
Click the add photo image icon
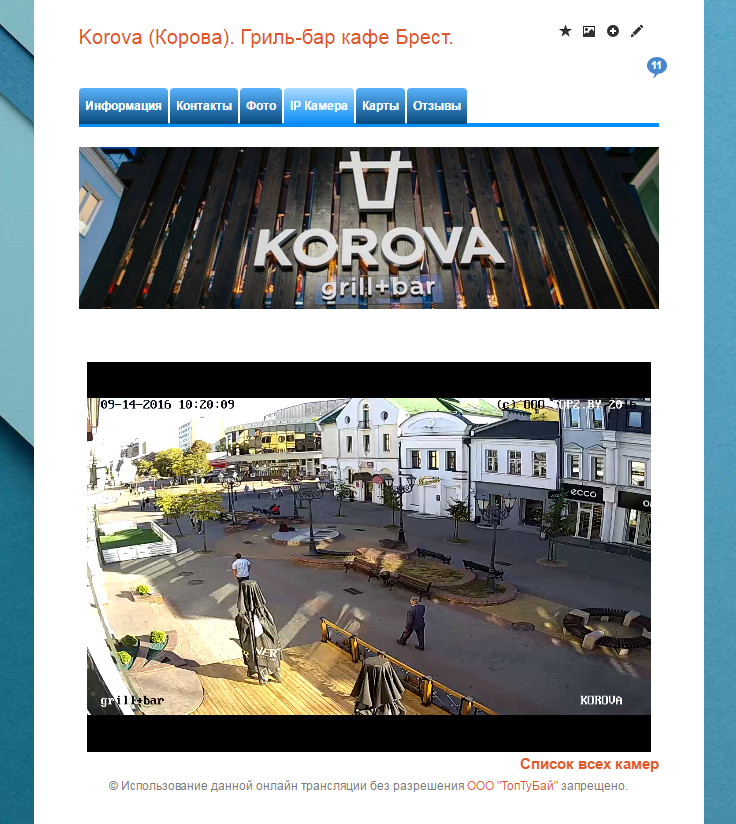click(x=589, y=32)
